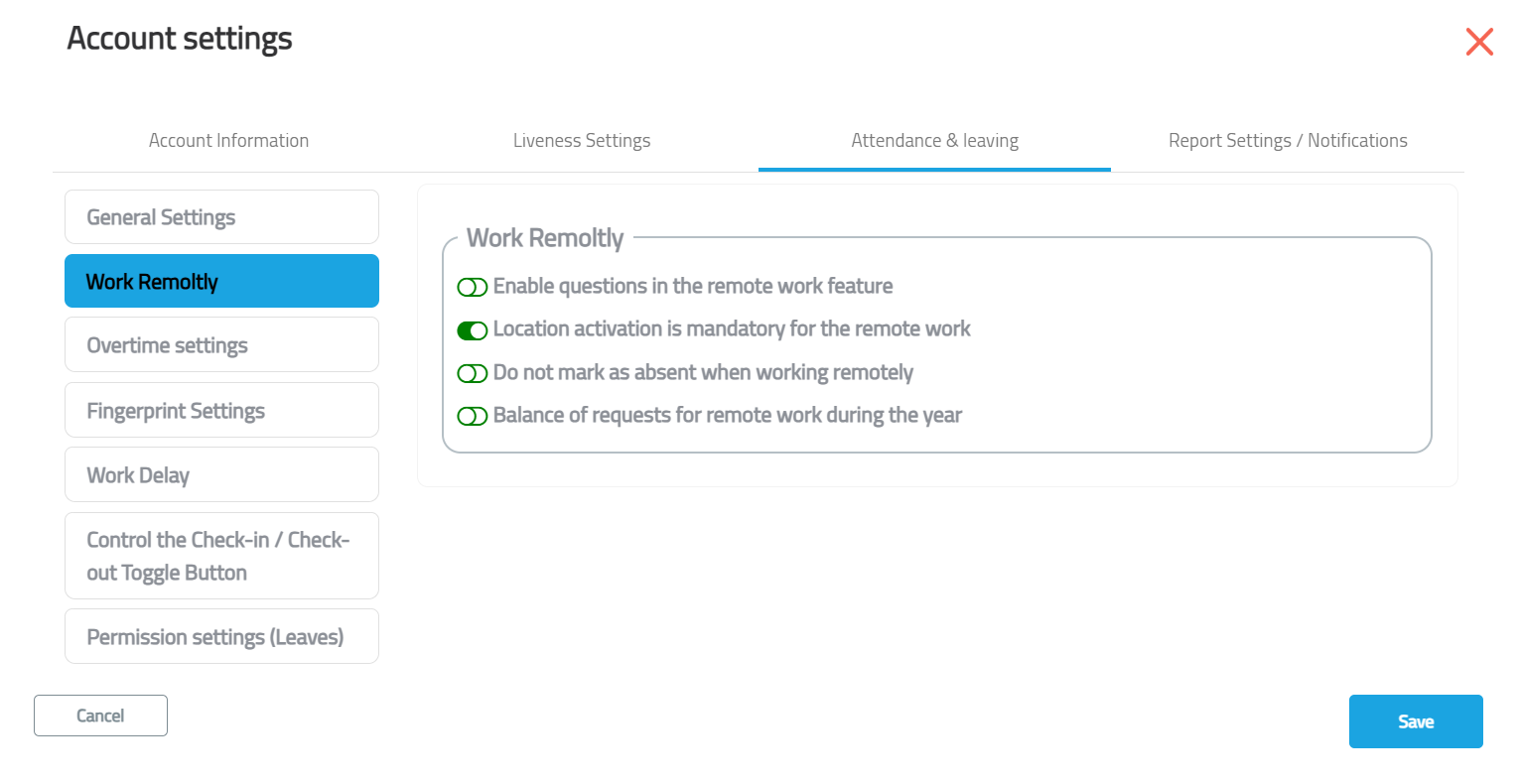
Task: Disable Location activation mandatory for remote work switch
Action: coord(473,330)
